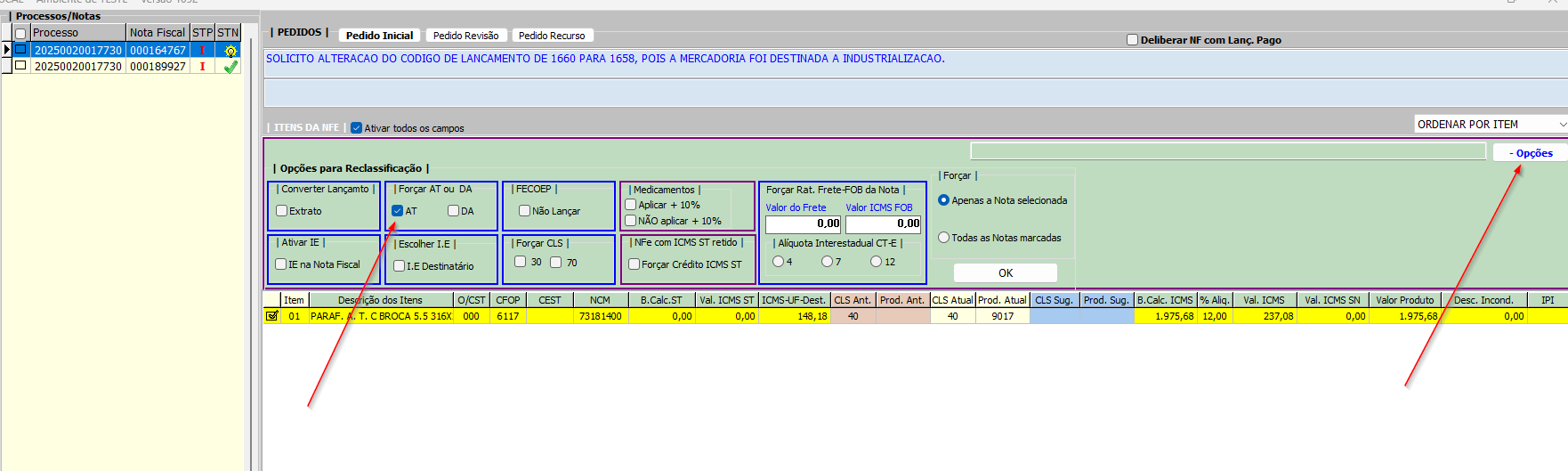Click red STP indicator for note 000189927

[203, 67]
